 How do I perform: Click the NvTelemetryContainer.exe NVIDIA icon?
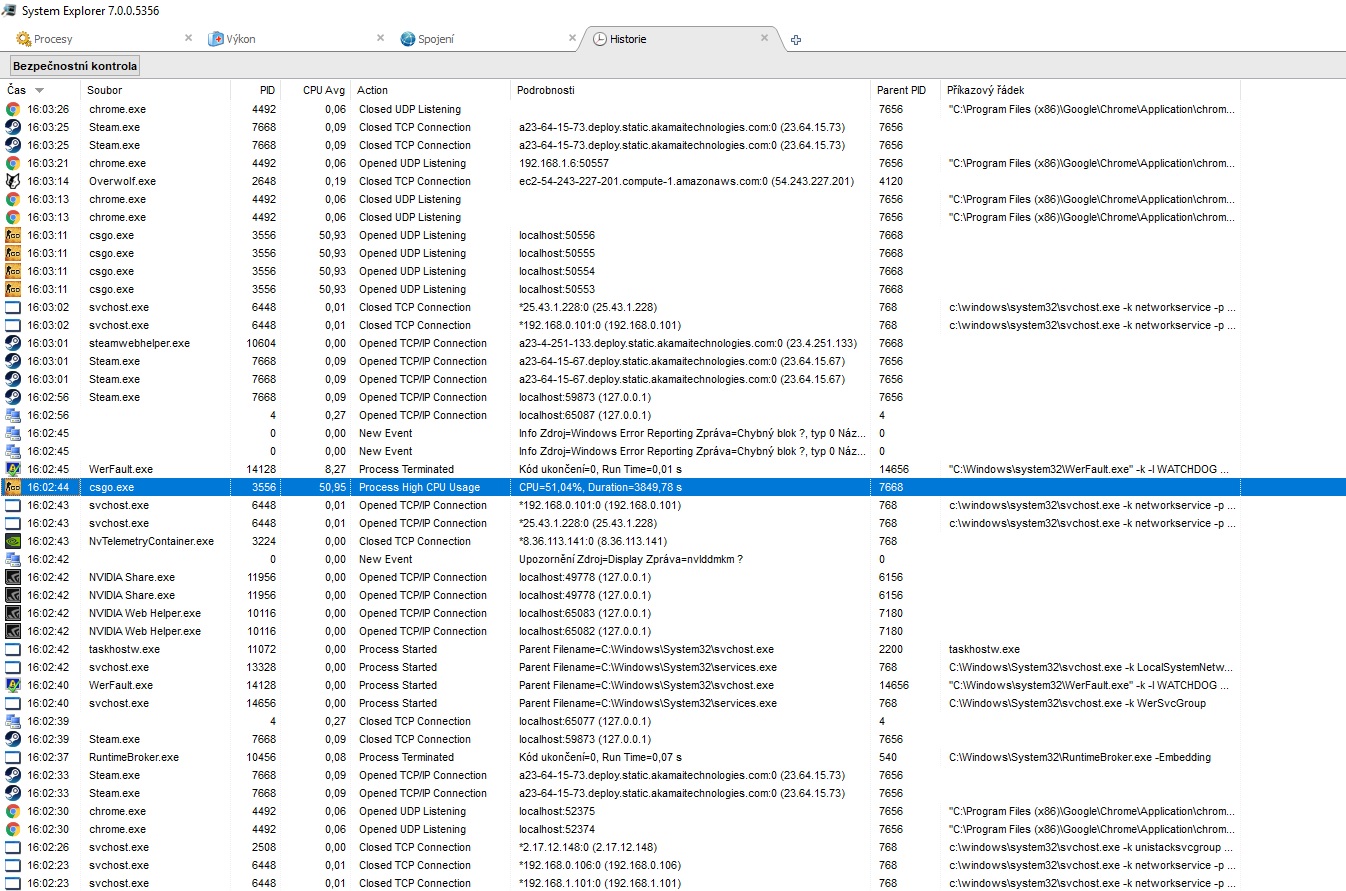click(x=13, y=541)
